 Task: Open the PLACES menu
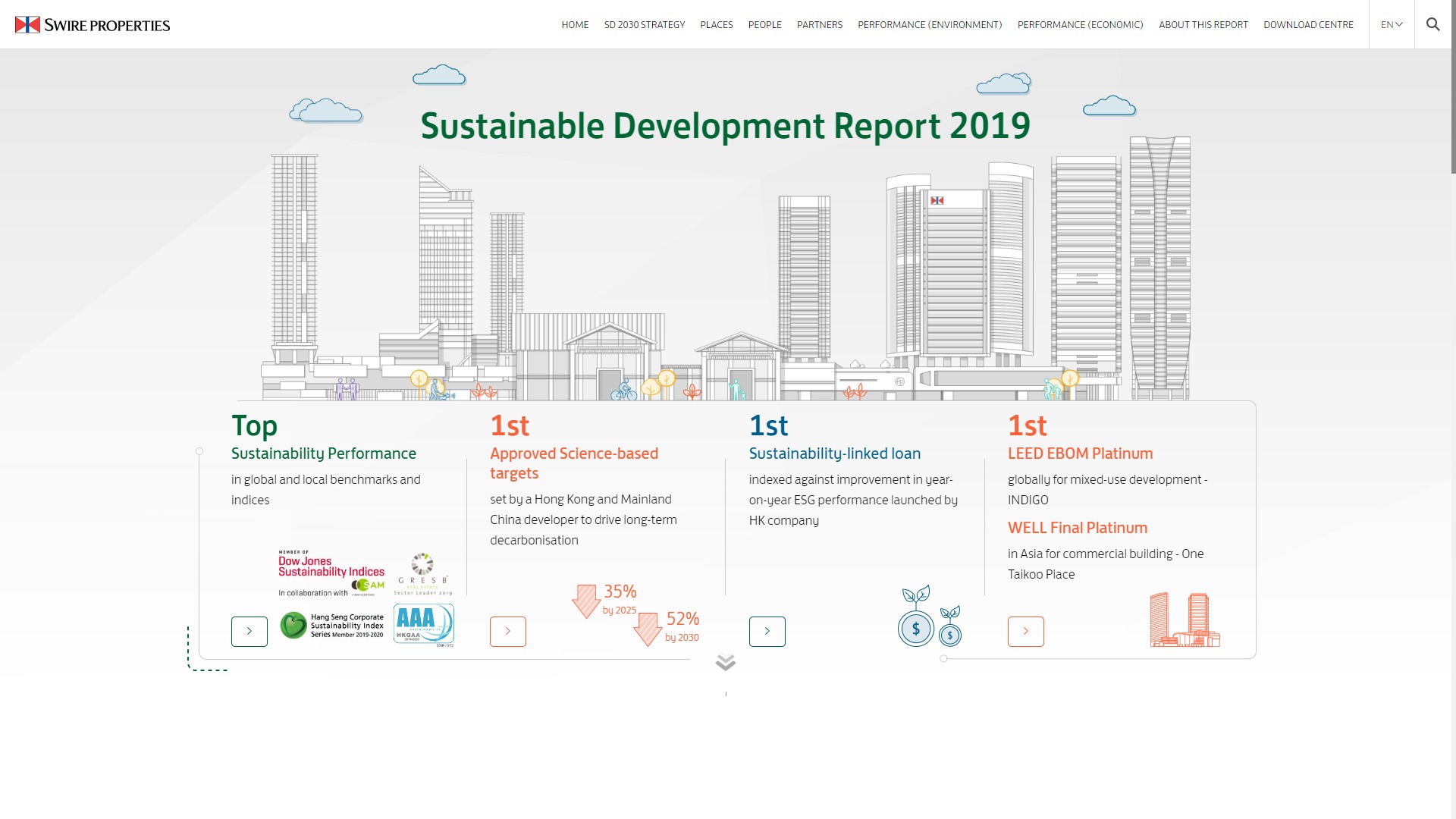(x=716, y=24)
